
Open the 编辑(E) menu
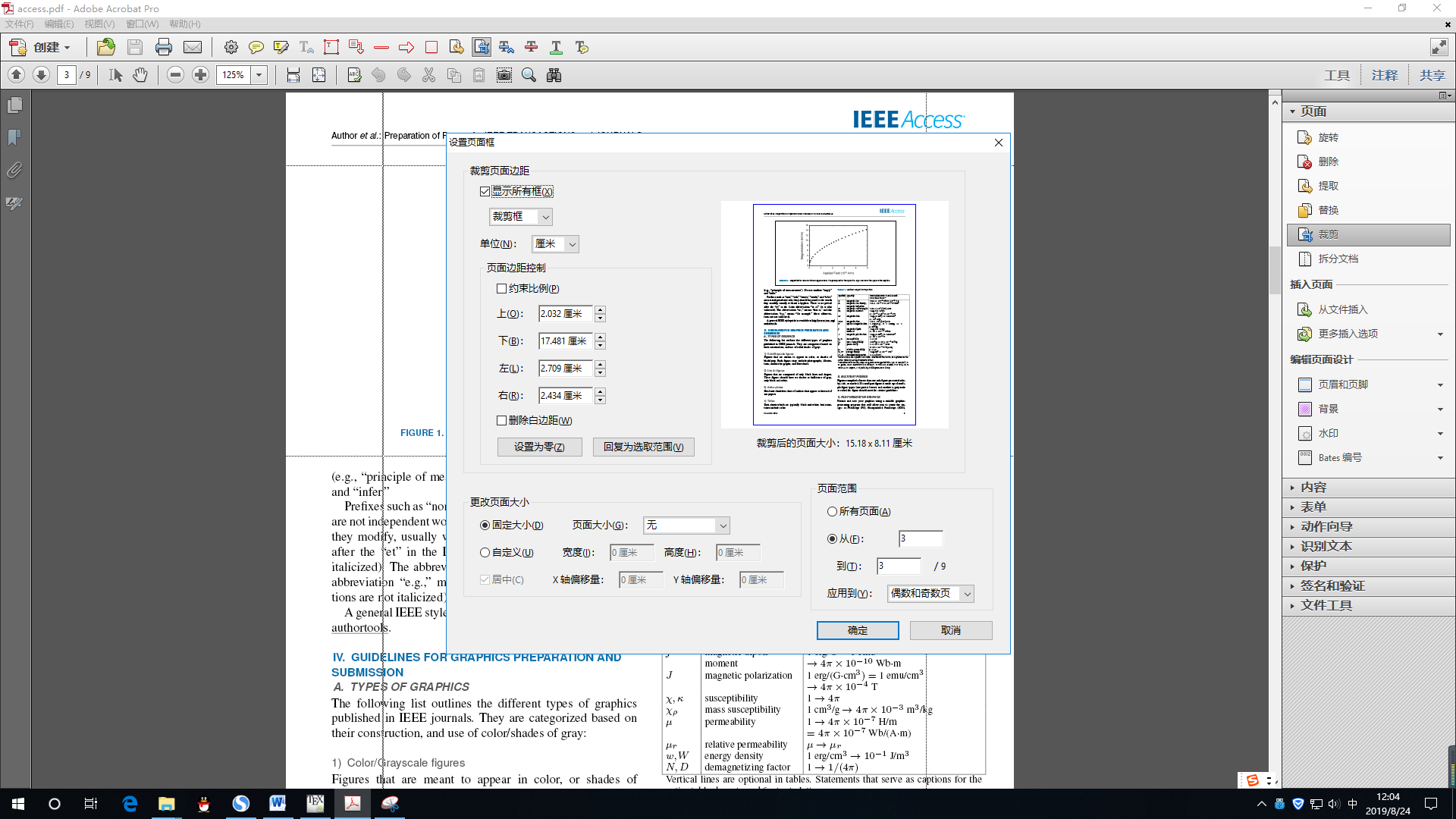click(x=61, y=24)
